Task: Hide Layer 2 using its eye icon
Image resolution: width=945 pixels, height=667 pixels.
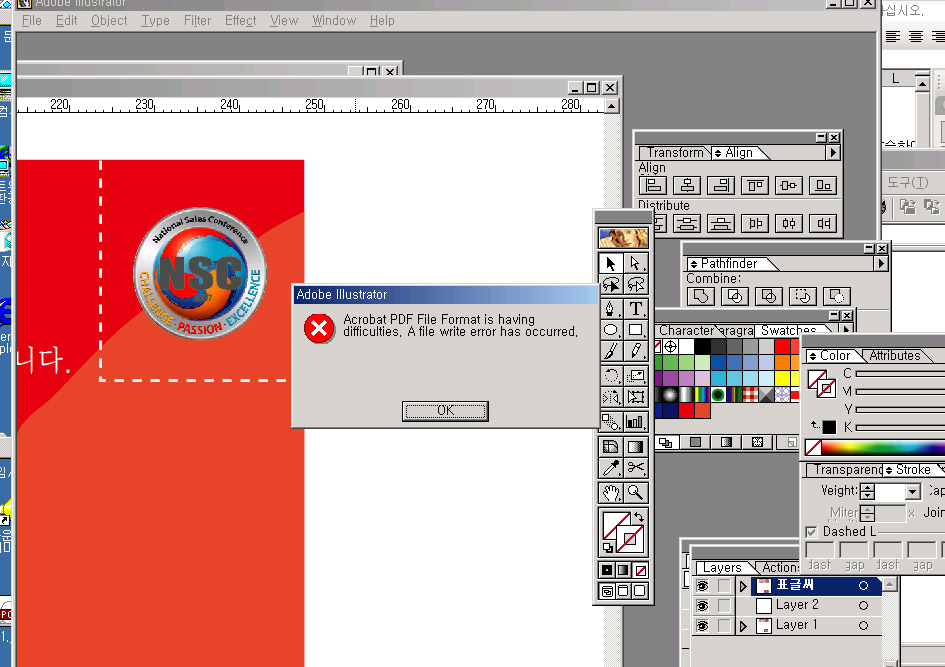Action: 702,606
